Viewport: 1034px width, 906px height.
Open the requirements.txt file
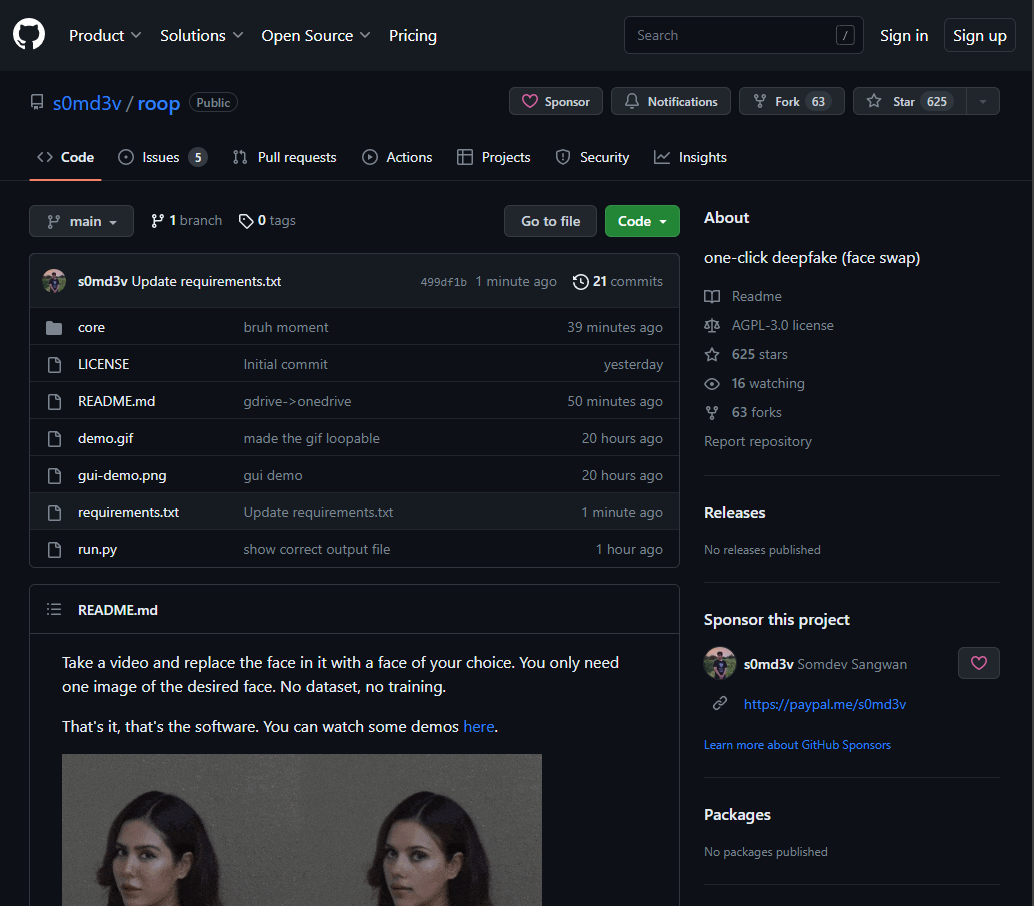pos(128,512)
